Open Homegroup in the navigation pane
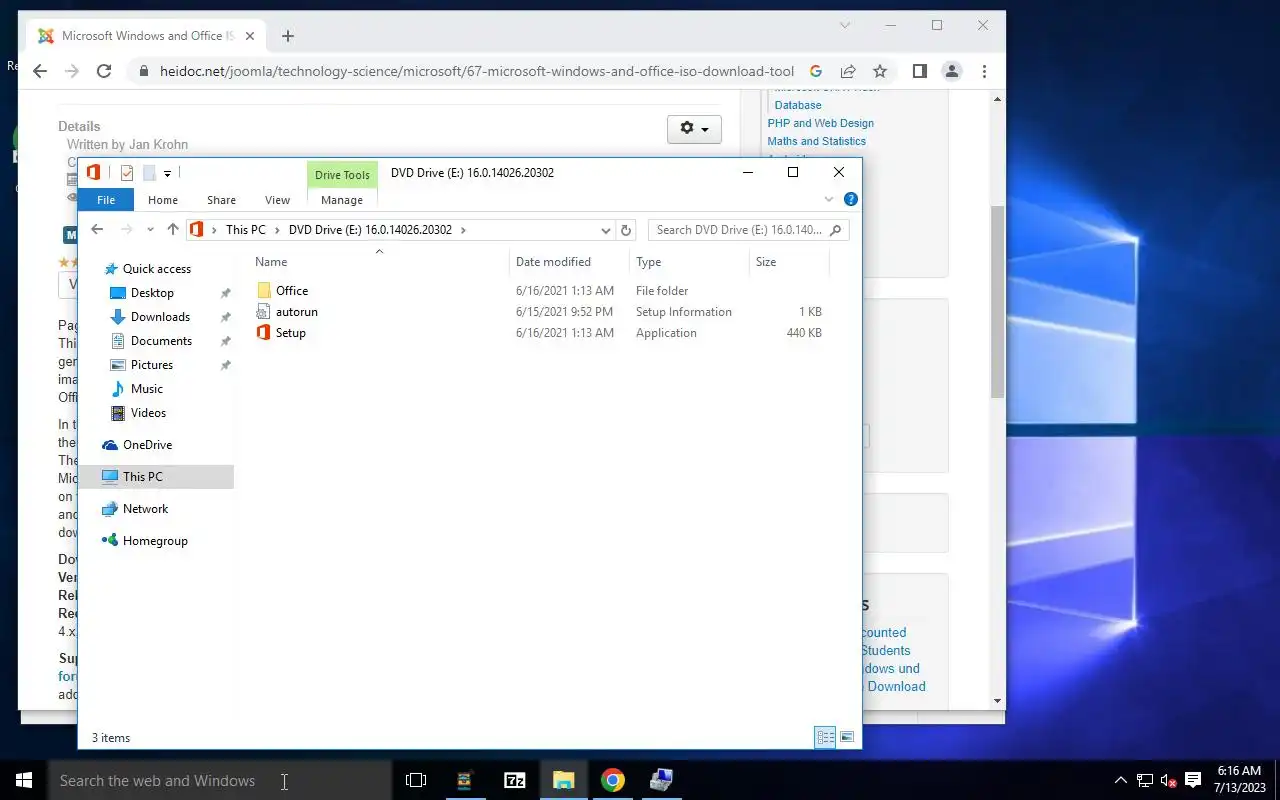 (155, 541)
